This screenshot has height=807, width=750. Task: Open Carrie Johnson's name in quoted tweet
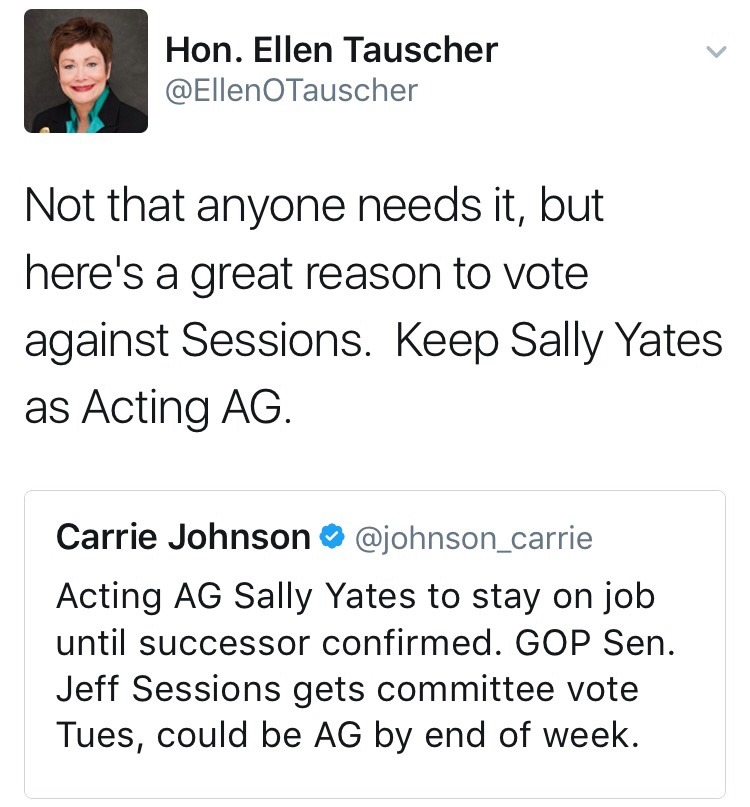point(183,537)
